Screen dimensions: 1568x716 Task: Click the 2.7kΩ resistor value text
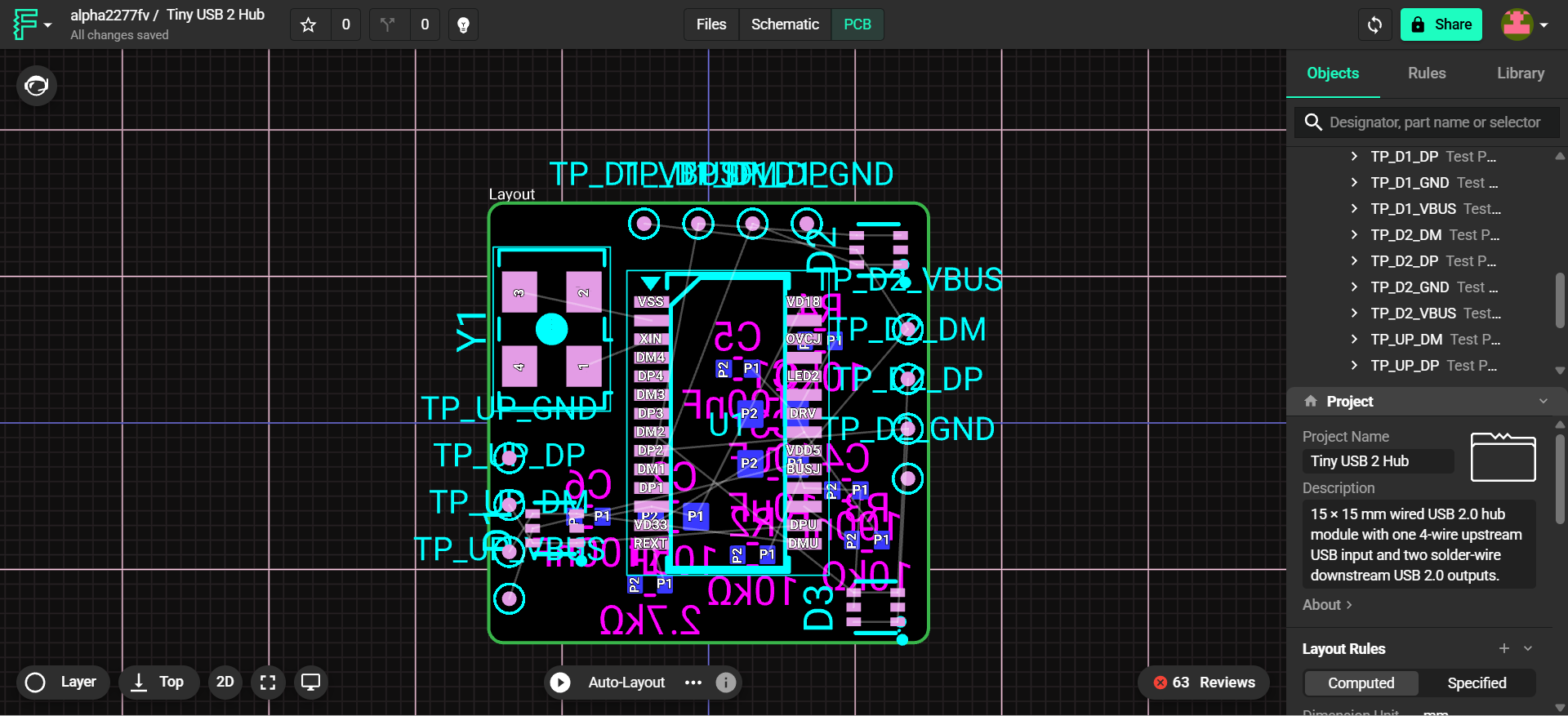[x=650, y=621]
